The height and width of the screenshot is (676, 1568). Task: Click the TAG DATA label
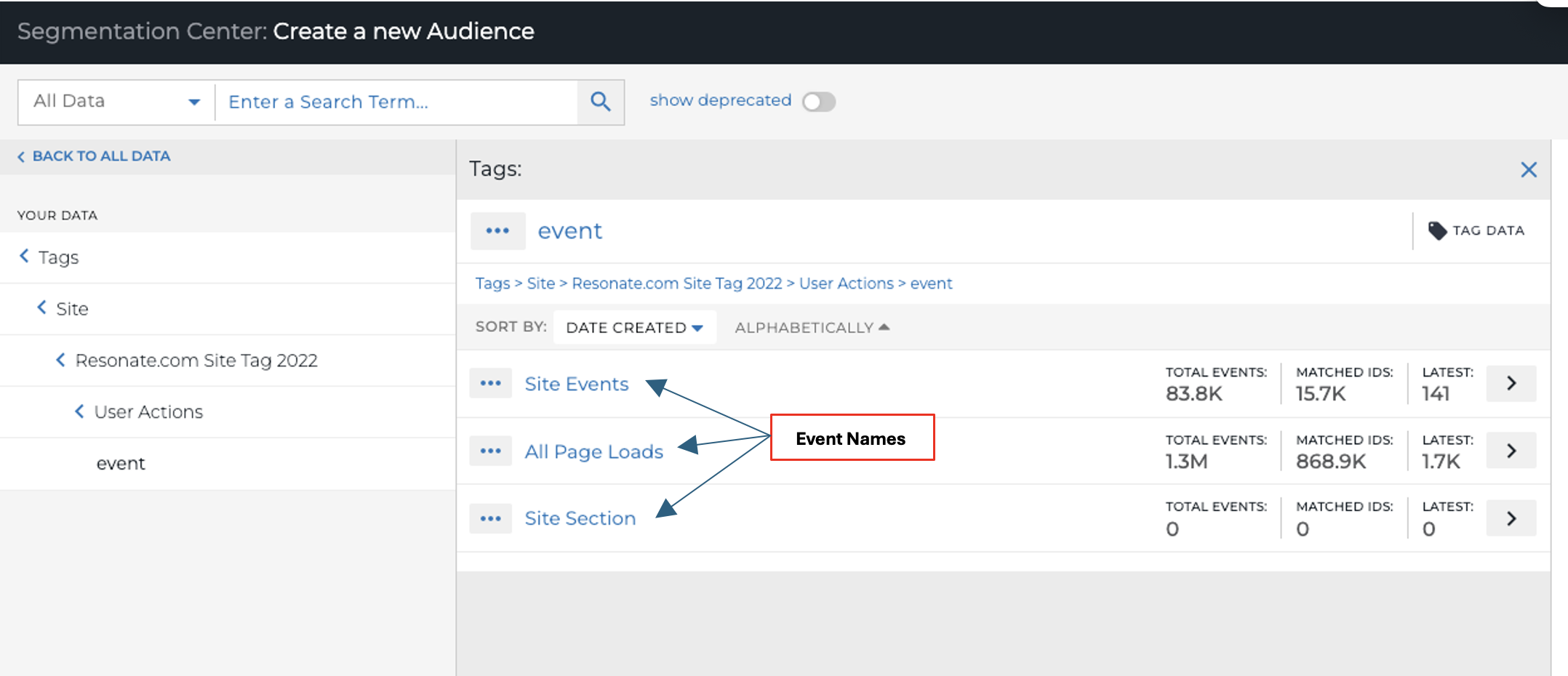(1488, 230)
